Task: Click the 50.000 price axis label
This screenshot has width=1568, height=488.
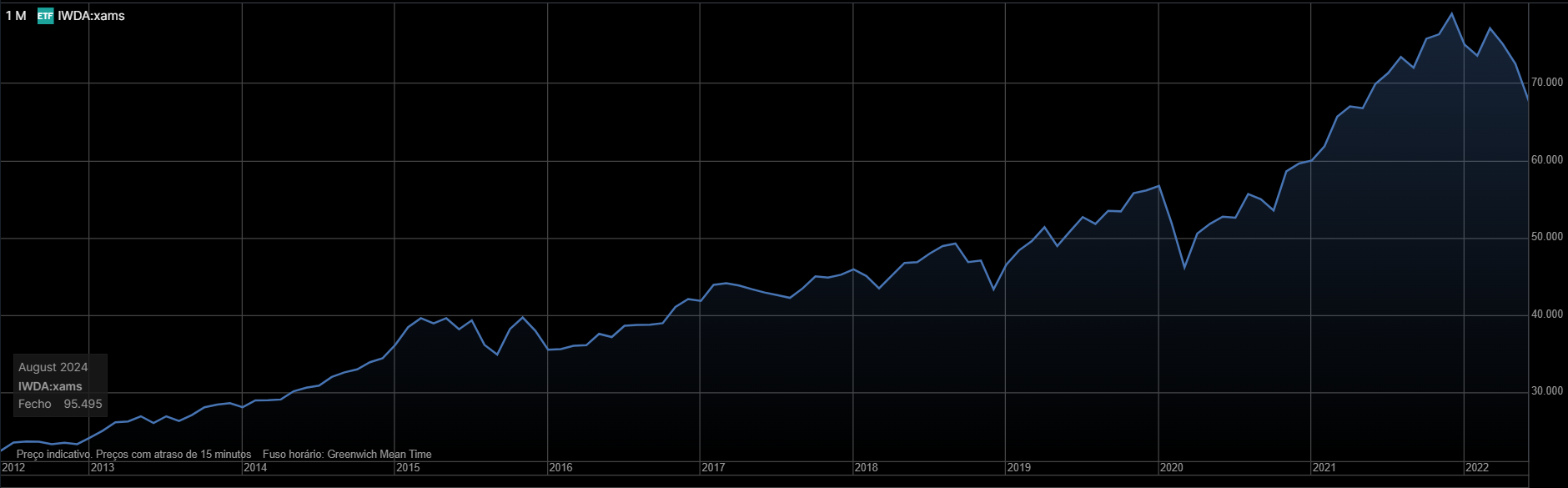Action: (1547, 237)
